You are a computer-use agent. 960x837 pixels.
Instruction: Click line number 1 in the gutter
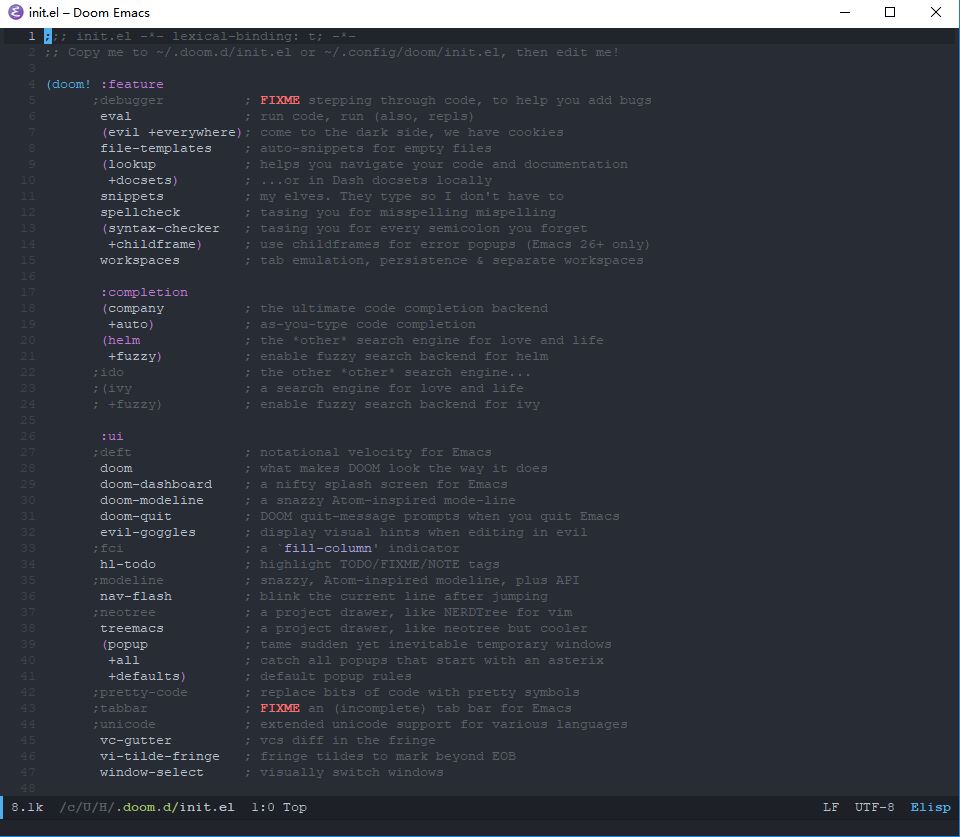[32, 37]
